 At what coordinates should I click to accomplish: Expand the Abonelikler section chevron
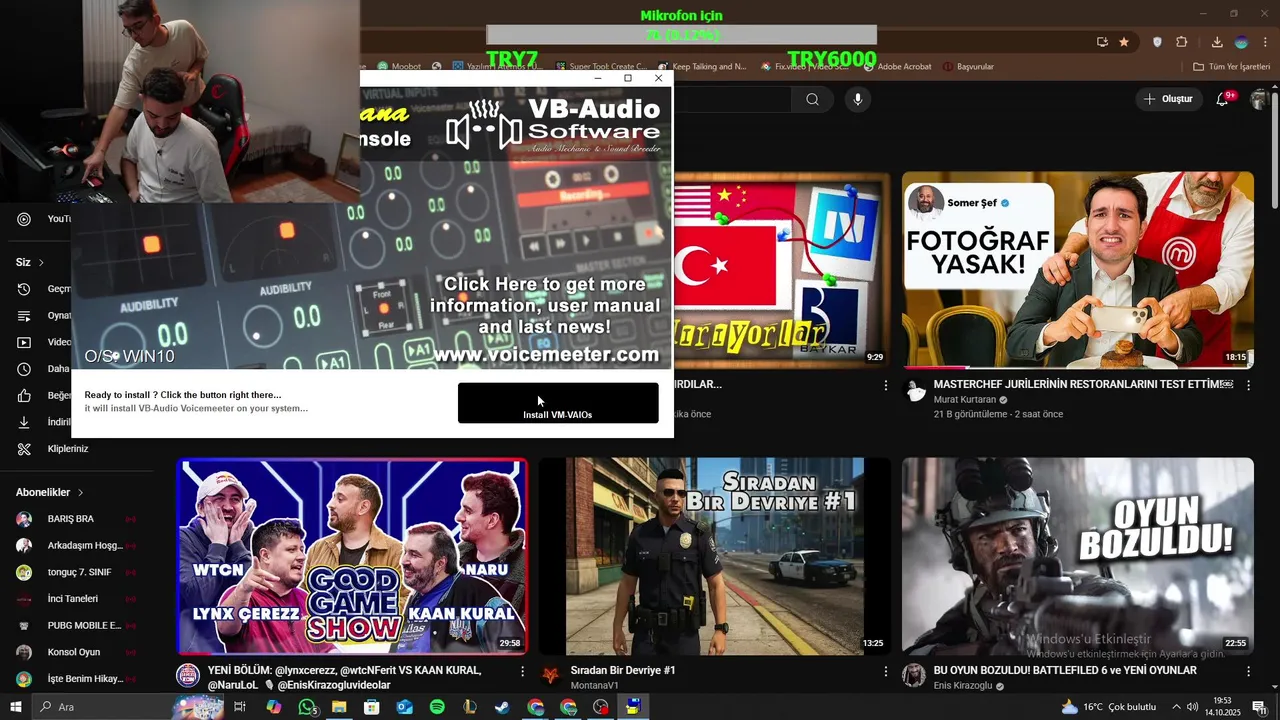point(80,492)
